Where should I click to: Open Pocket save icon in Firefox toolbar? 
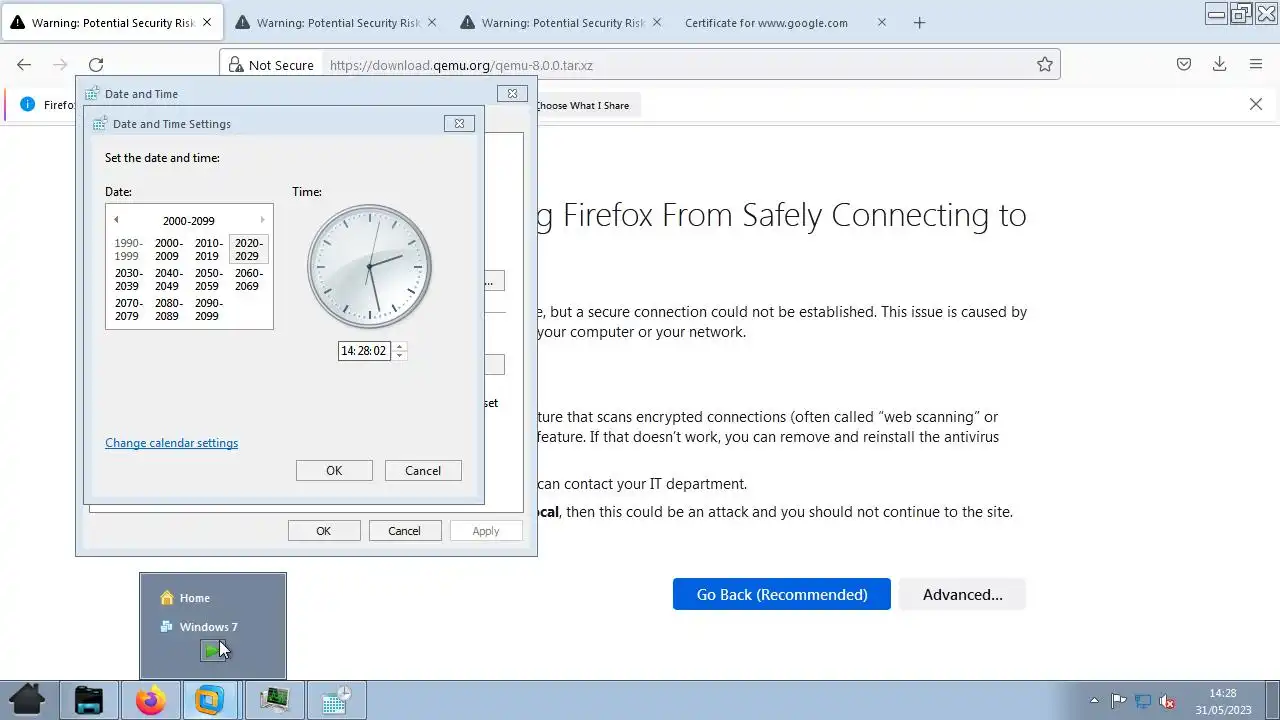click(x=1183, y=64)
